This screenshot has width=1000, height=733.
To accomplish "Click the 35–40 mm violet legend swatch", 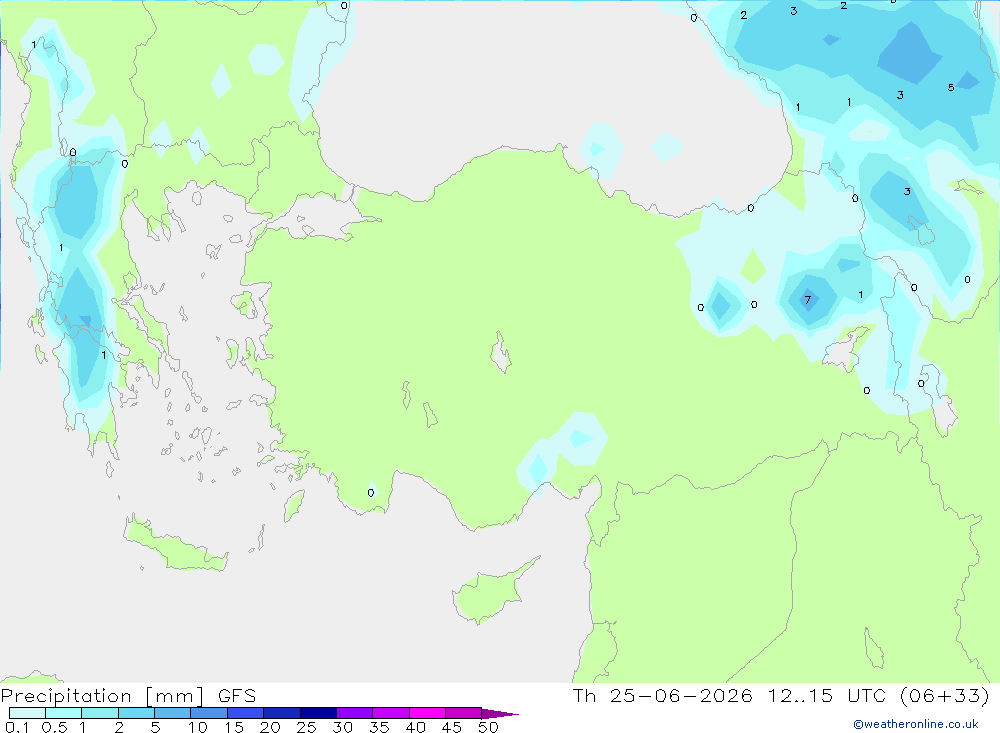I will pos(391,713).
